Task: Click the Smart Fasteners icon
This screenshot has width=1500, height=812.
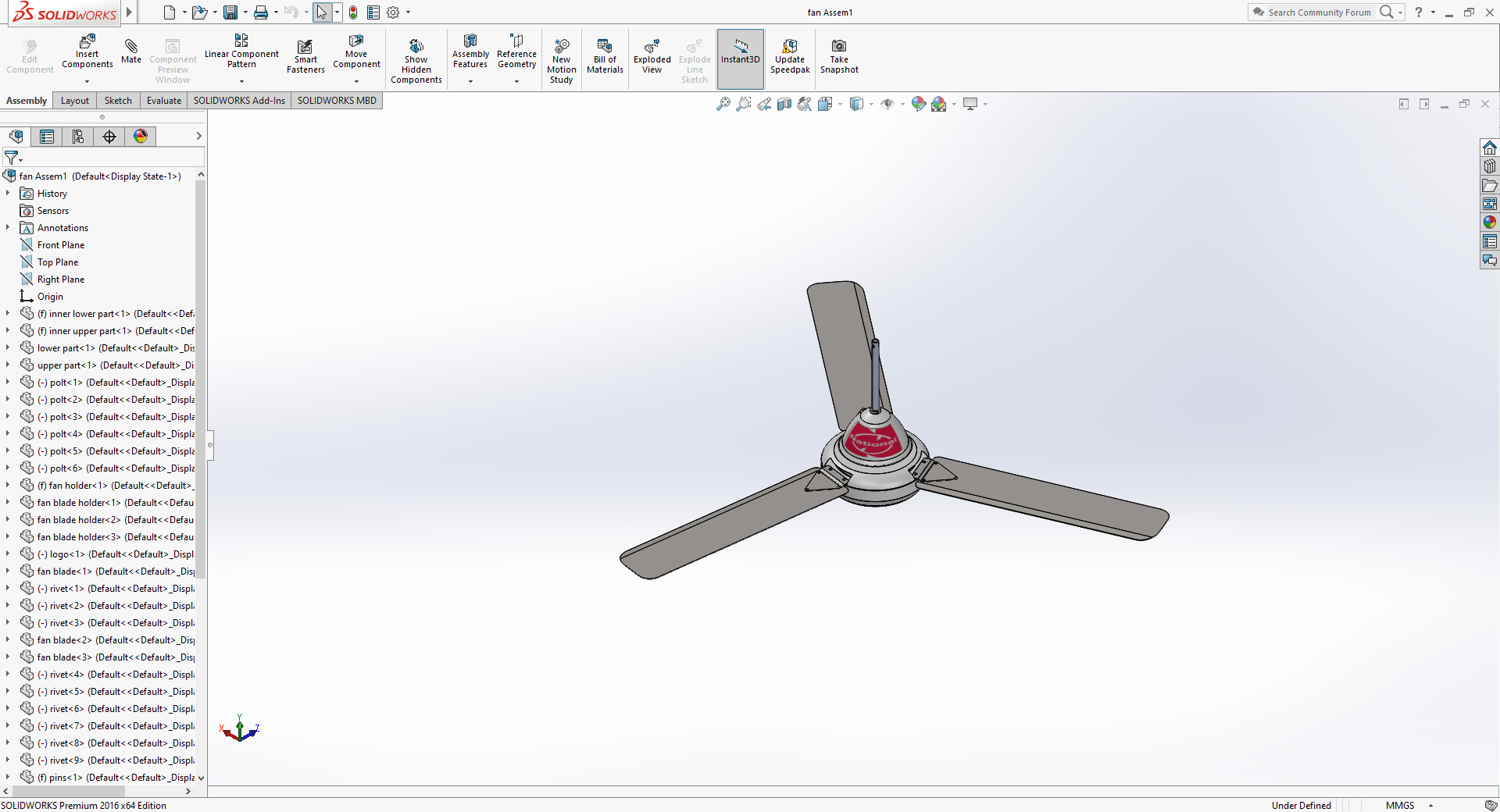Action: click(305, 56)
